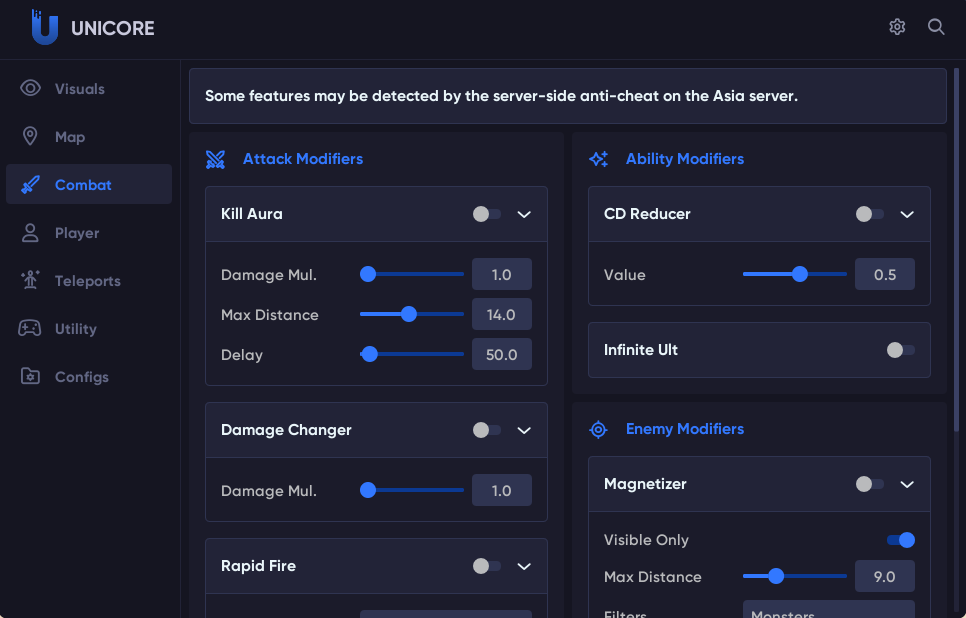Click the Damage Changer Damage Mul. slider
The width and height of the screenshot is (966, 618).
coord(412,490)
